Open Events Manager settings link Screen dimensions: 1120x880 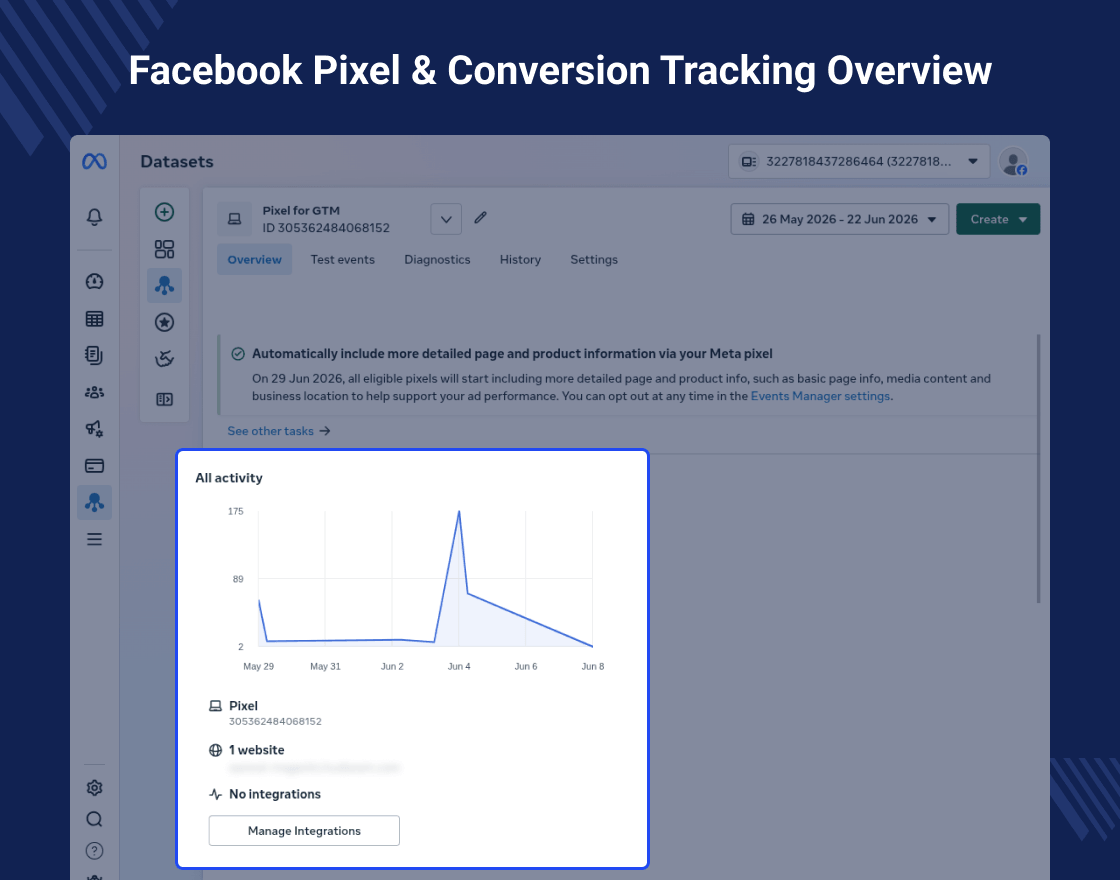pyautogui.click(x=820, y=396)
